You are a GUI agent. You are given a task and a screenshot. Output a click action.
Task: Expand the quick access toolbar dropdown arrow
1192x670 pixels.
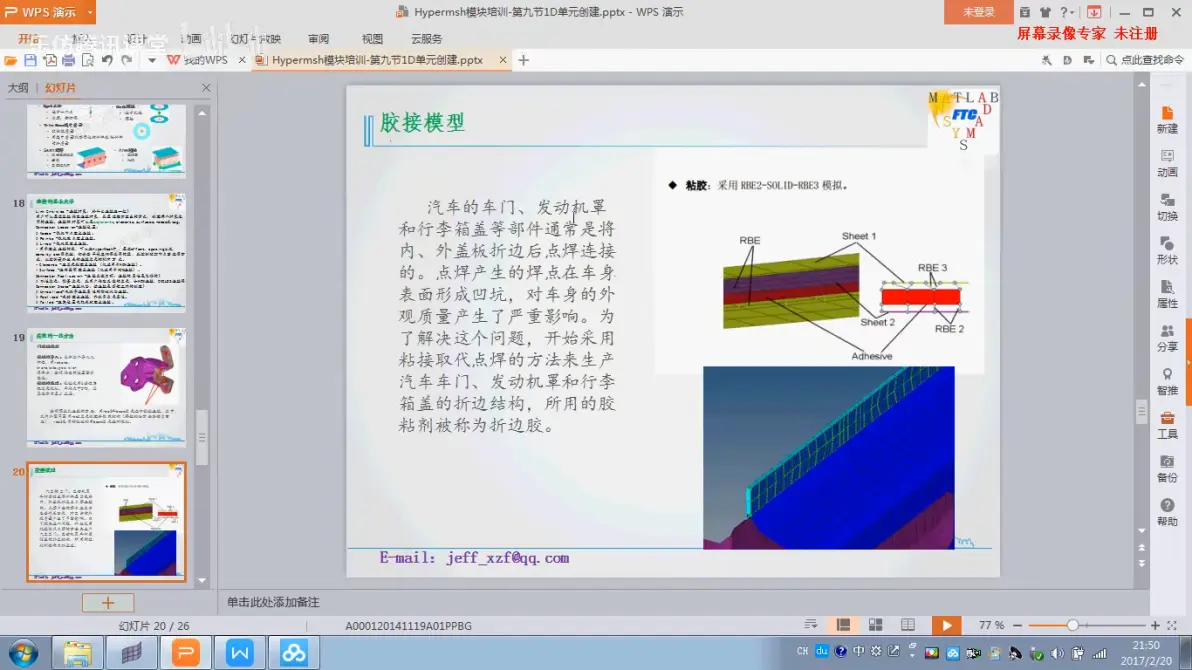(x=152, y=60)
